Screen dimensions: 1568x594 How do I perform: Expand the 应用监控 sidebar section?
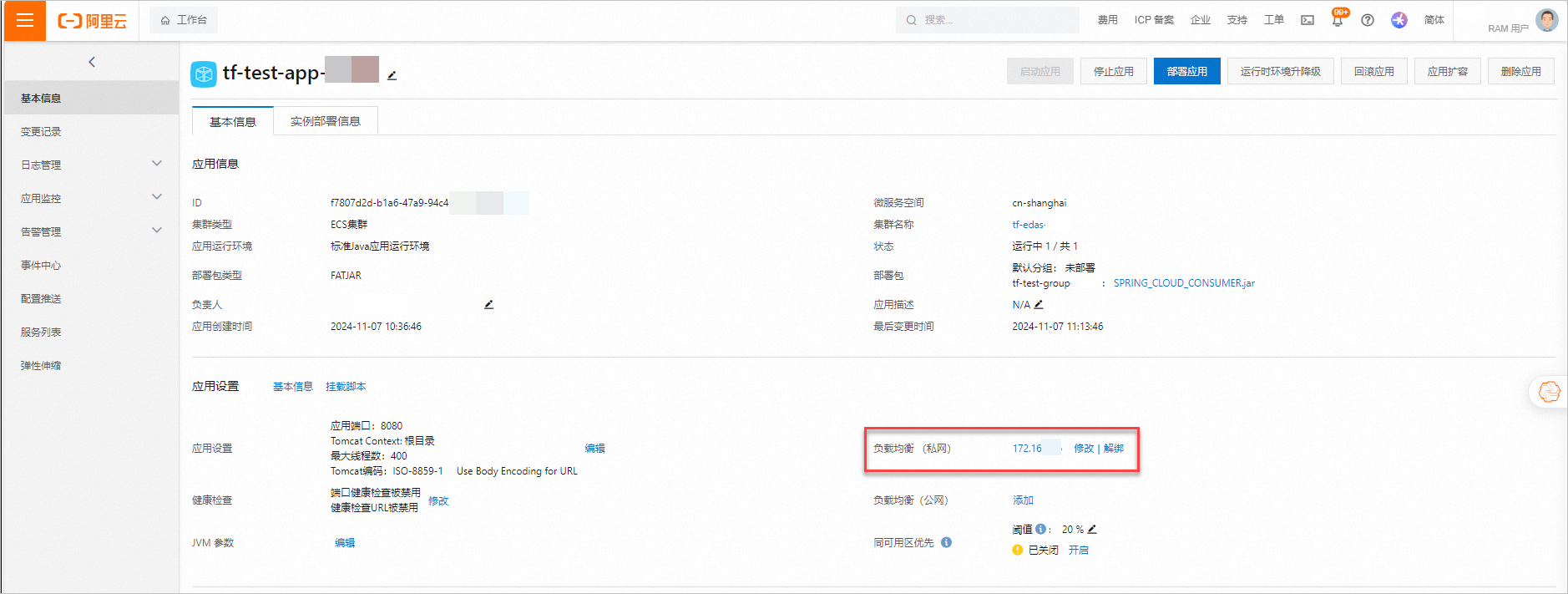[x=91, y=198]
